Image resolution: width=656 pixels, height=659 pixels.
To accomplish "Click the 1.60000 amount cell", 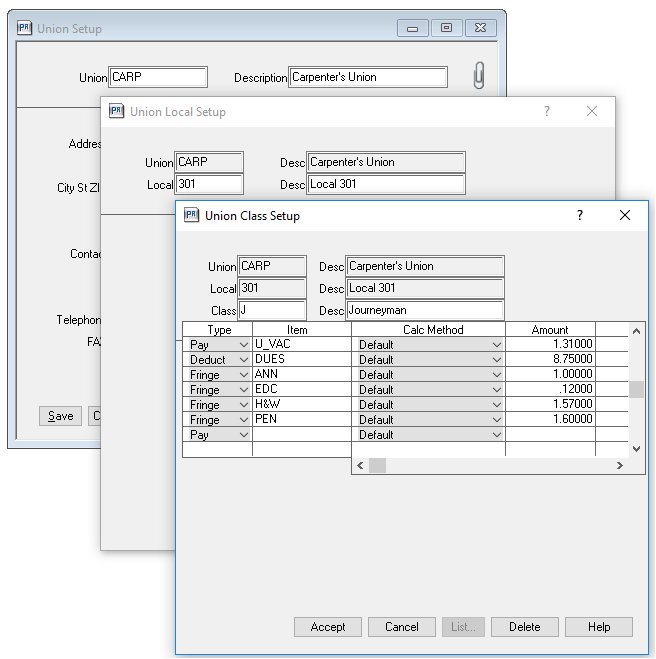I will pyautogui.click(x=550, y=419).
